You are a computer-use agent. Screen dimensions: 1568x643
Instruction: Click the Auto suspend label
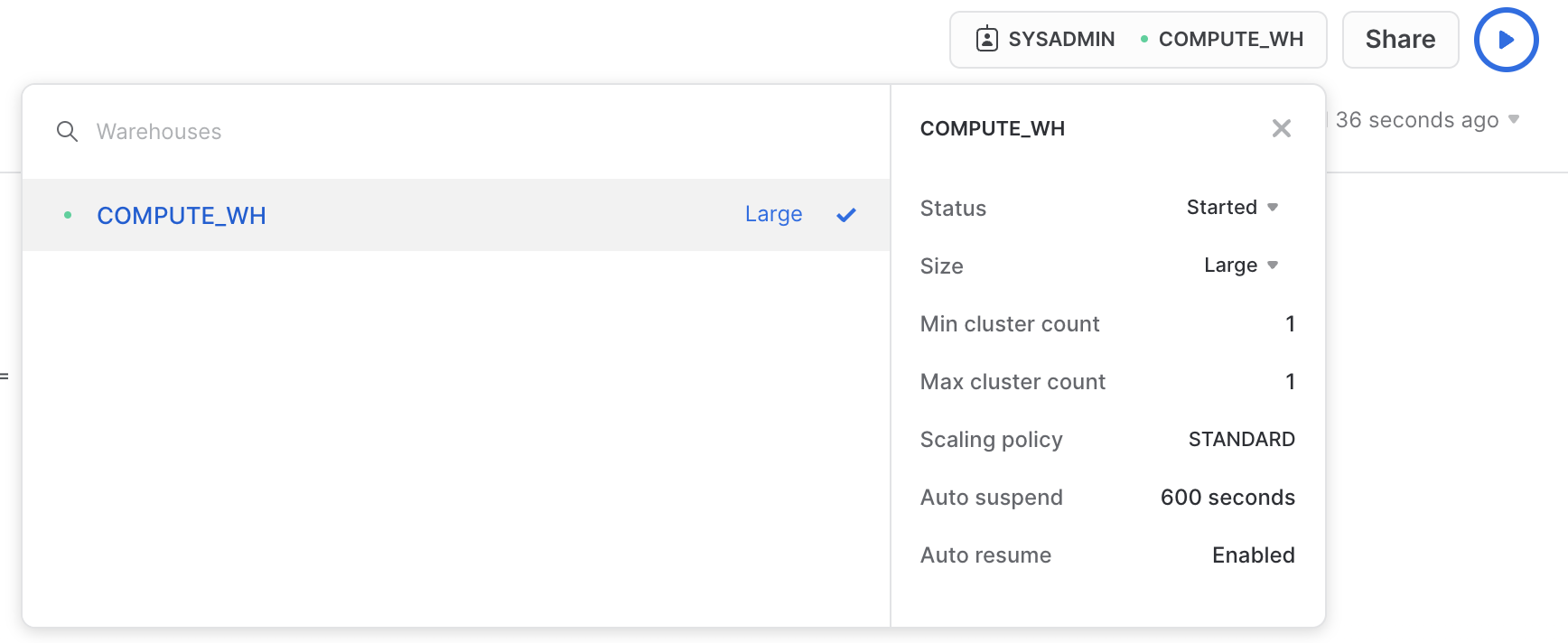(991, 497)
